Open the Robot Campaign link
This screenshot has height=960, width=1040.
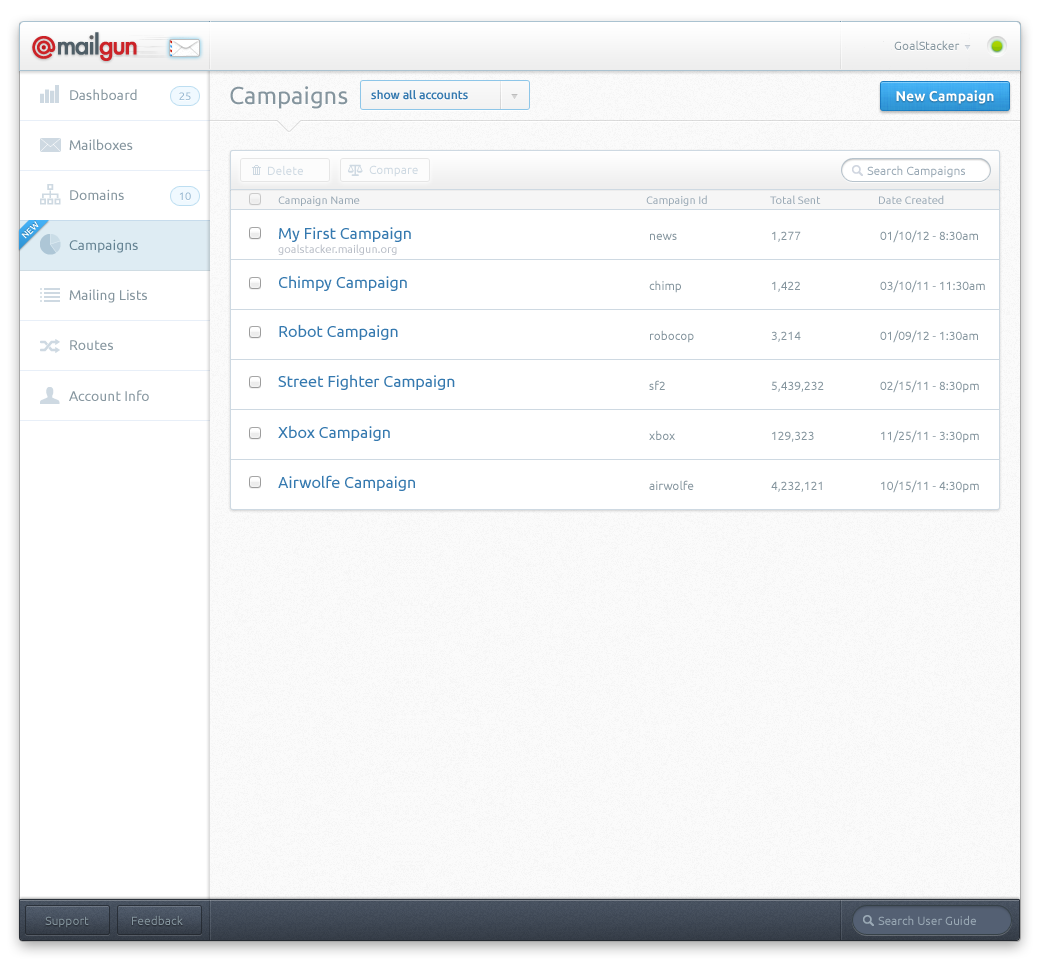338,332
